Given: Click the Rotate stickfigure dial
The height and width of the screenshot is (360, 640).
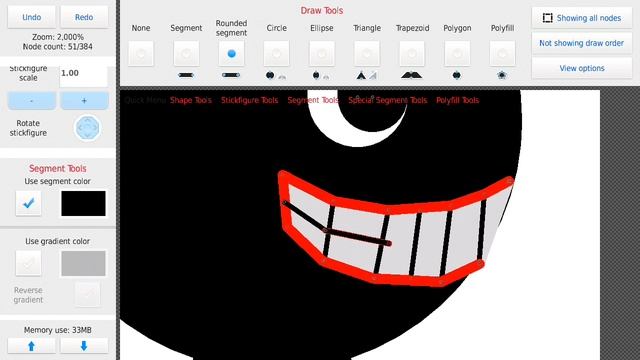Looking at the screenshot, I should (87, 128).
